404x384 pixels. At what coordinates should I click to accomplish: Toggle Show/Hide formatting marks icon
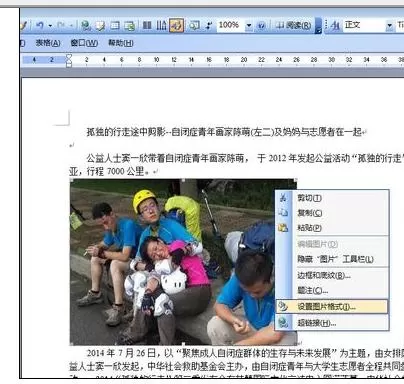pyautogui.click(x=209, y=25)
